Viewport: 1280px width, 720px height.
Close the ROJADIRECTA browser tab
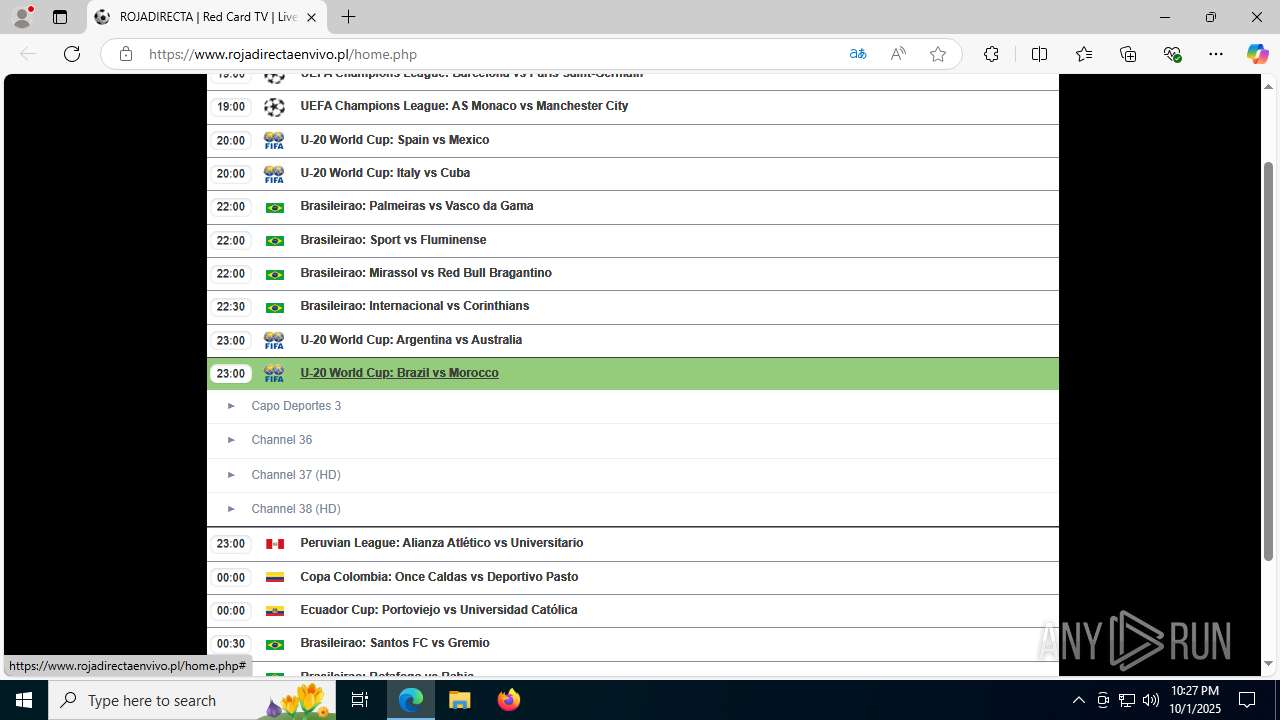coord(311,17)
